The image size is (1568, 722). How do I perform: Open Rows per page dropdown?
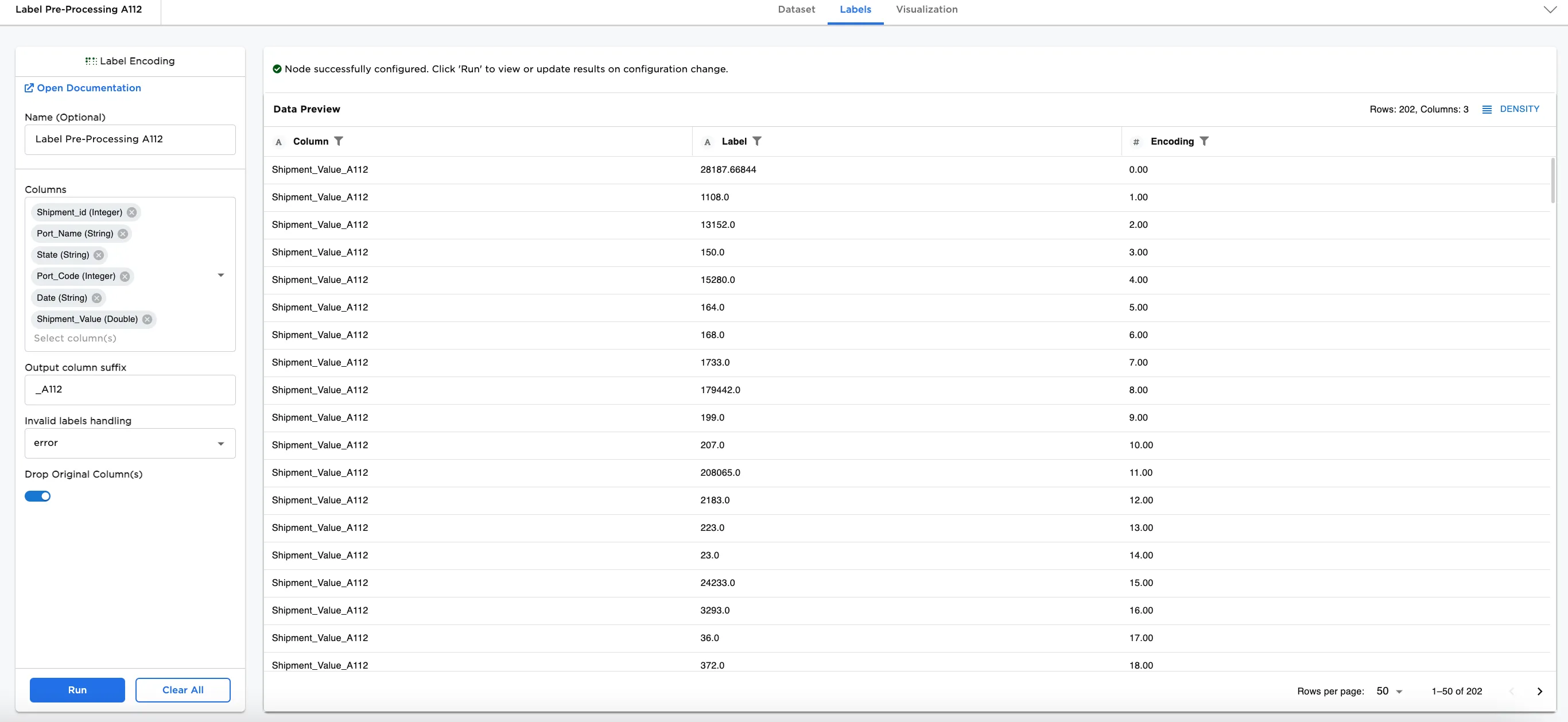(x=1390, y=691)
